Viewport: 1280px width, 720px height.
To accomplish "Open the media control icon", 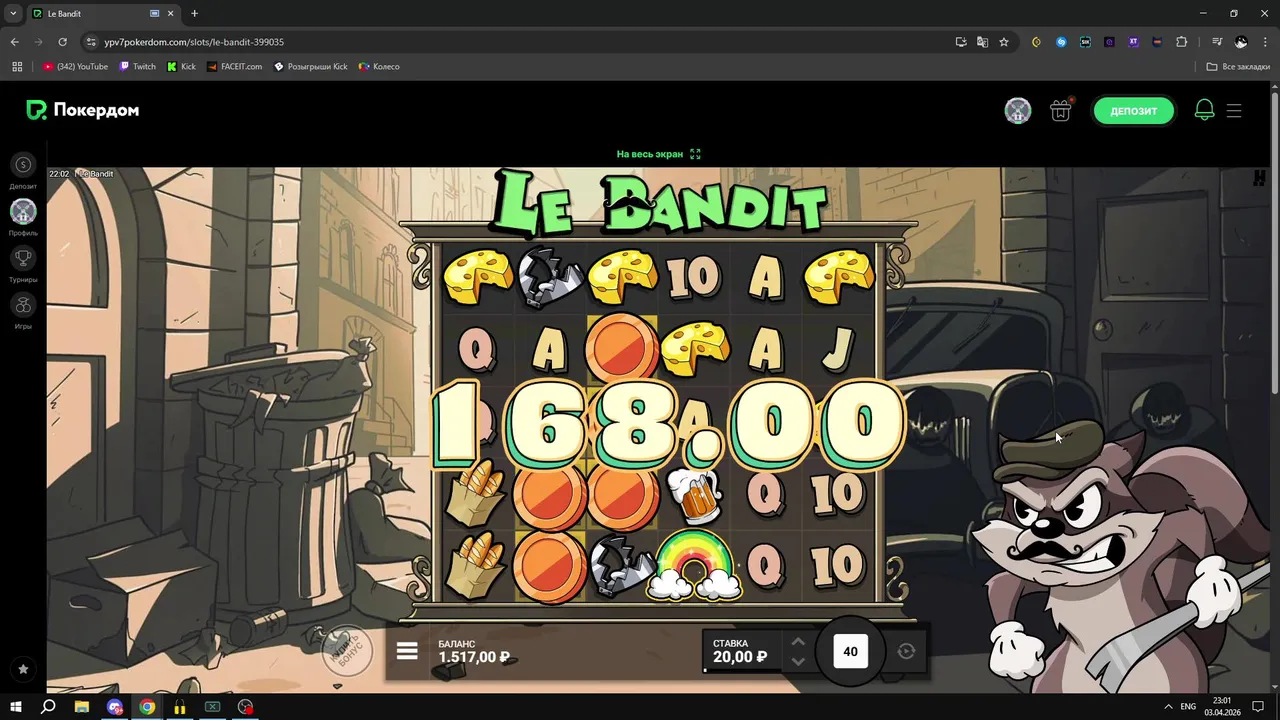I will click(1217, 42).
